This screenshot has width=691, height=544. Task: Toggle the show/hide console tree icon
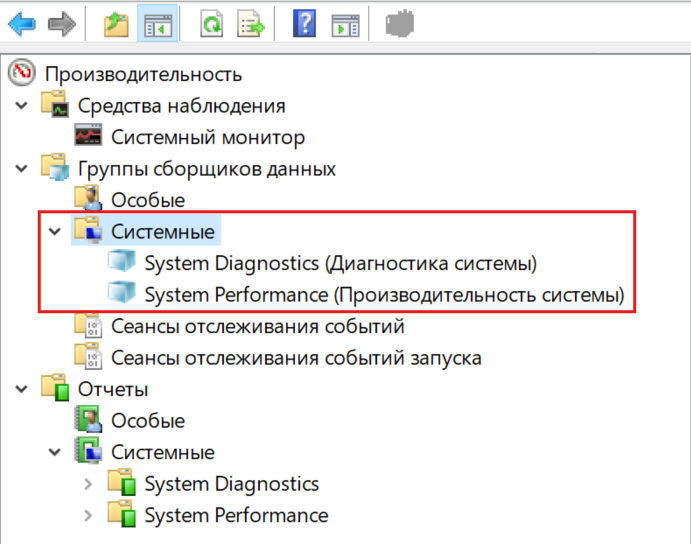pyautogui.click(x=157, y=24)
